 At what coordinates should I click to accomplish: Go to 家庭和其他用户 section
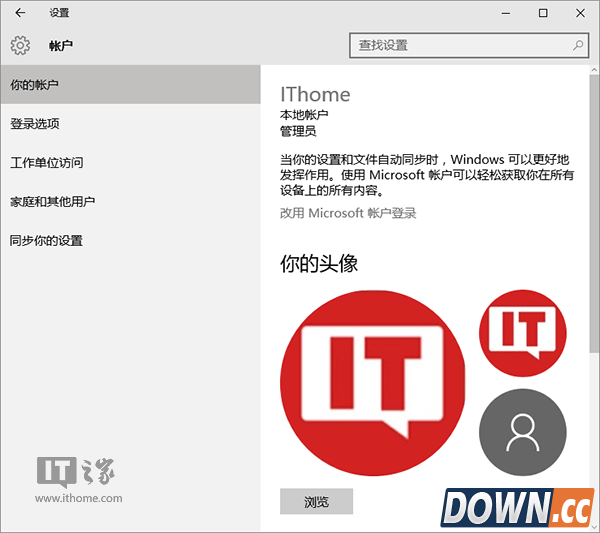(130, 201)
